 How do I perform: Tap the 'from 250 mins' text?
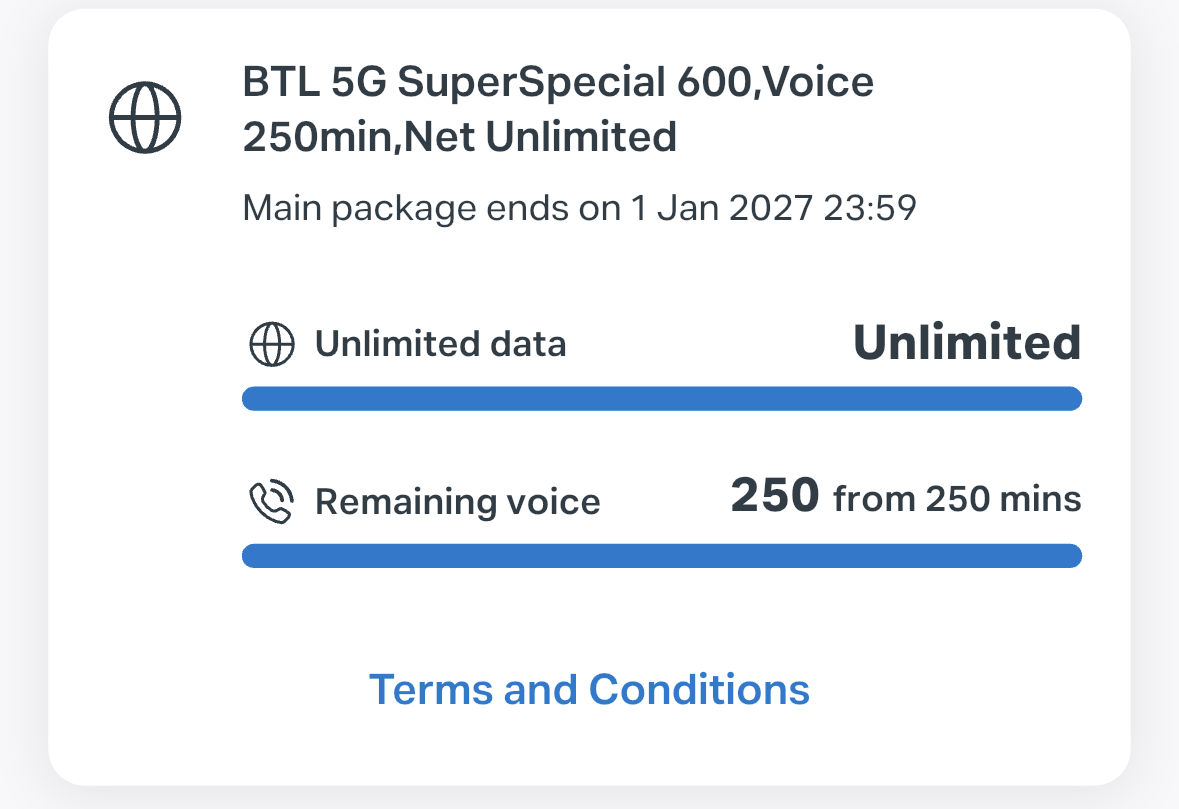pos(957,498)
